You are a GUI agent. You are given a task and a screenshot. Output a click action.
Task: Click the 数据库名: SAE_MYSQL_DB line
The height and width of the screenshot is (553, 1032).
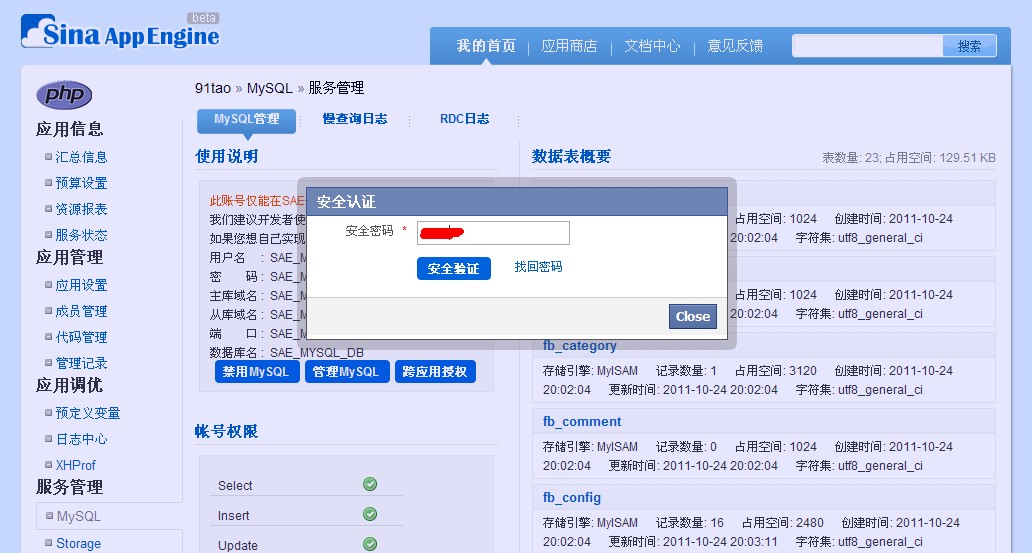(x=286, y=353)
